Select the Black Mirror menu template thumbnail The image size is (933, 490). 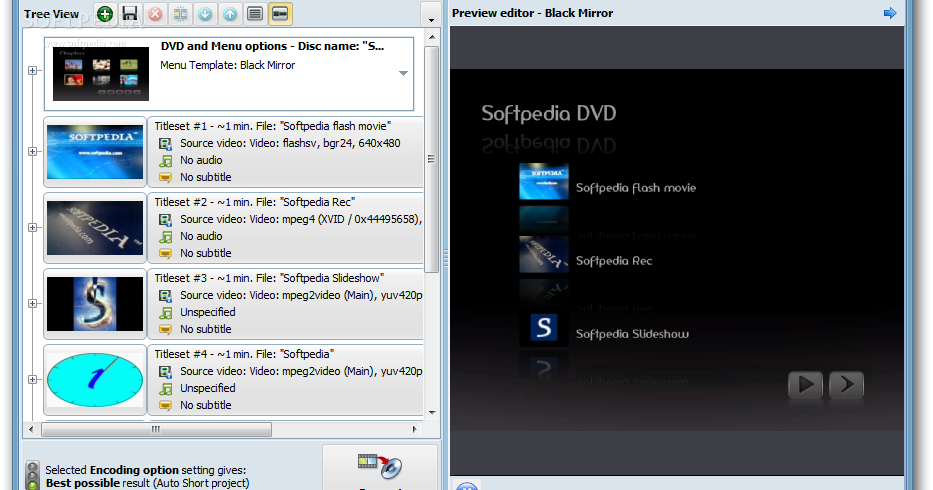click(x=101, y=74)
